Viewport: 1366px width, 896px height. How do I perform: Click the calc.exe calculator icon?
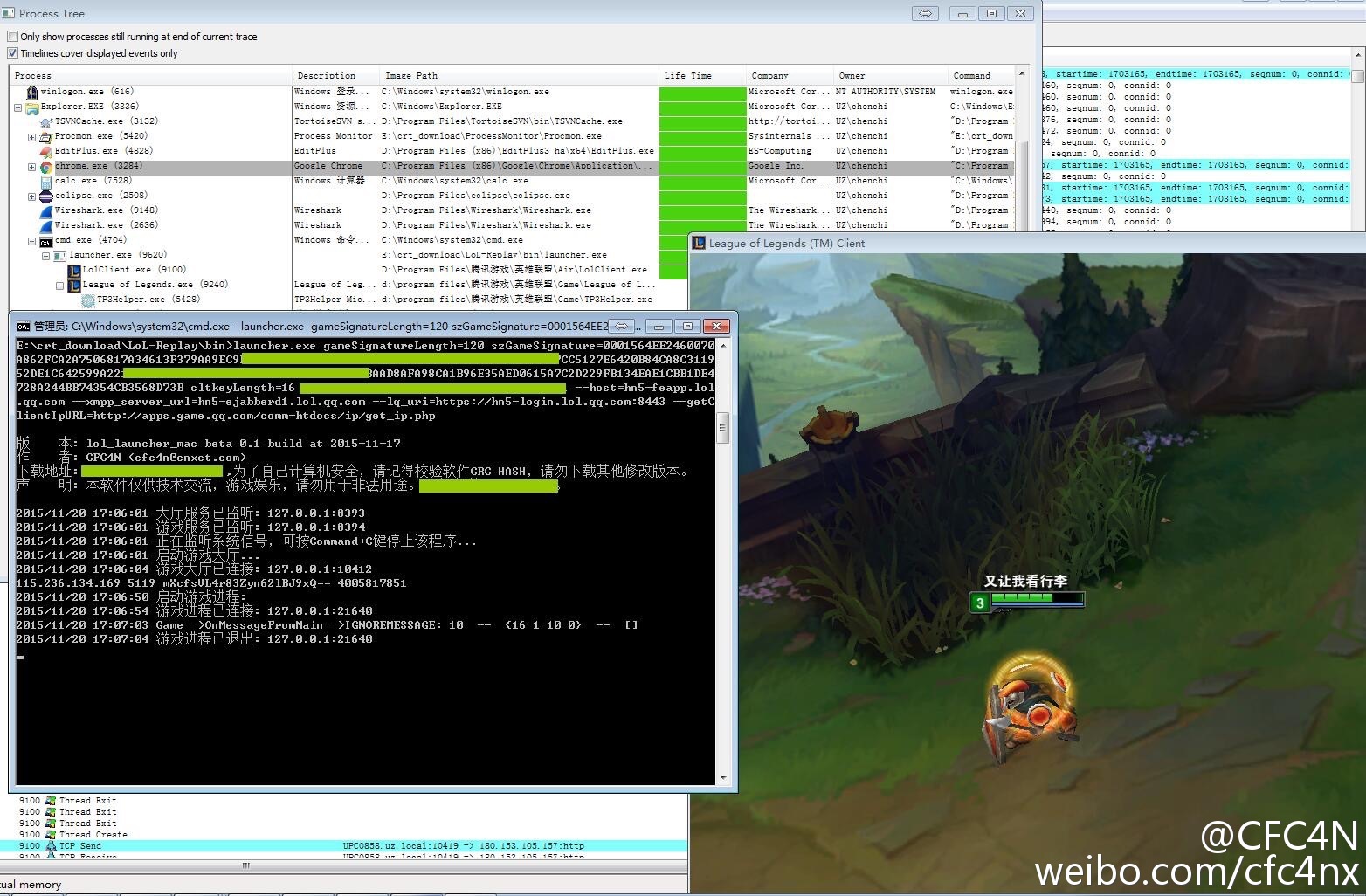[46, 182]
